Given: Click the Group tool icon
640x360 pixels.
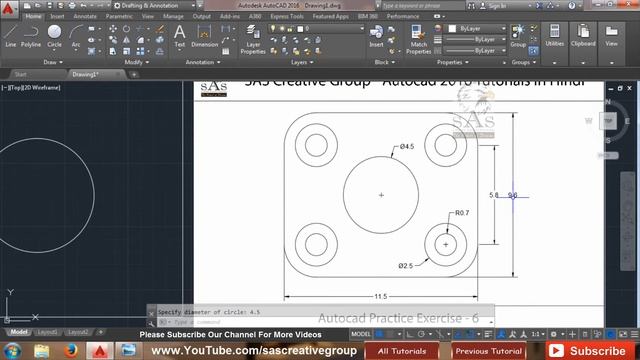Looking at the screenshot, I should pos(518,36).
